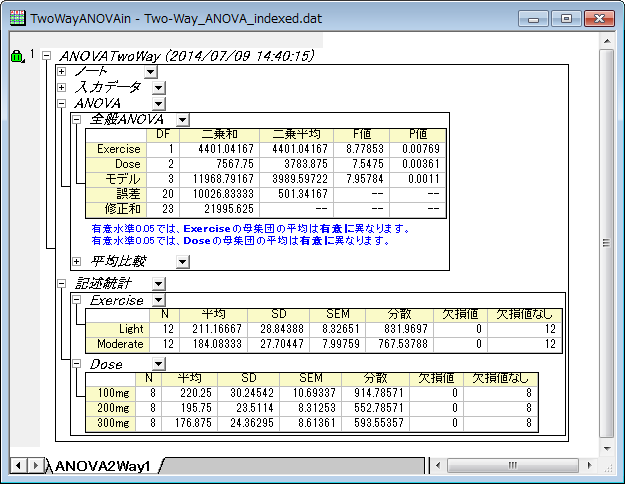The width and height of the screenshot is (625, 484).
Task: Click the Dose row header in ANOVA table
Action: click(116, 164)
